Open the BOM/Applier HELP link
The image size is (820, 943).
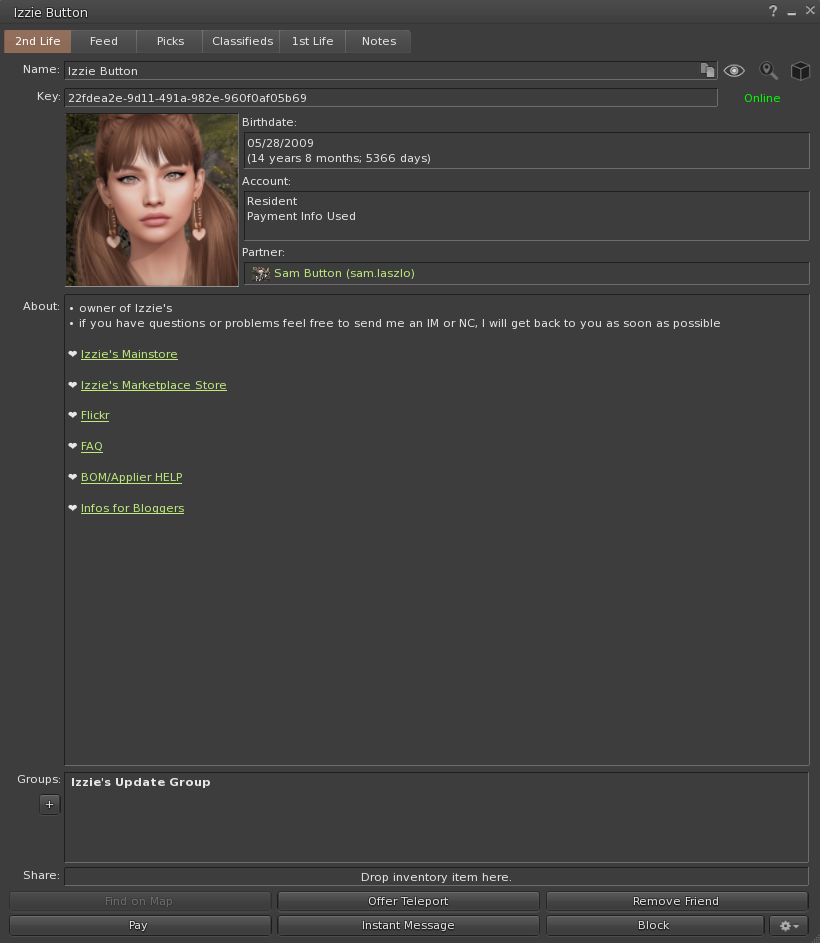[131, 477]
